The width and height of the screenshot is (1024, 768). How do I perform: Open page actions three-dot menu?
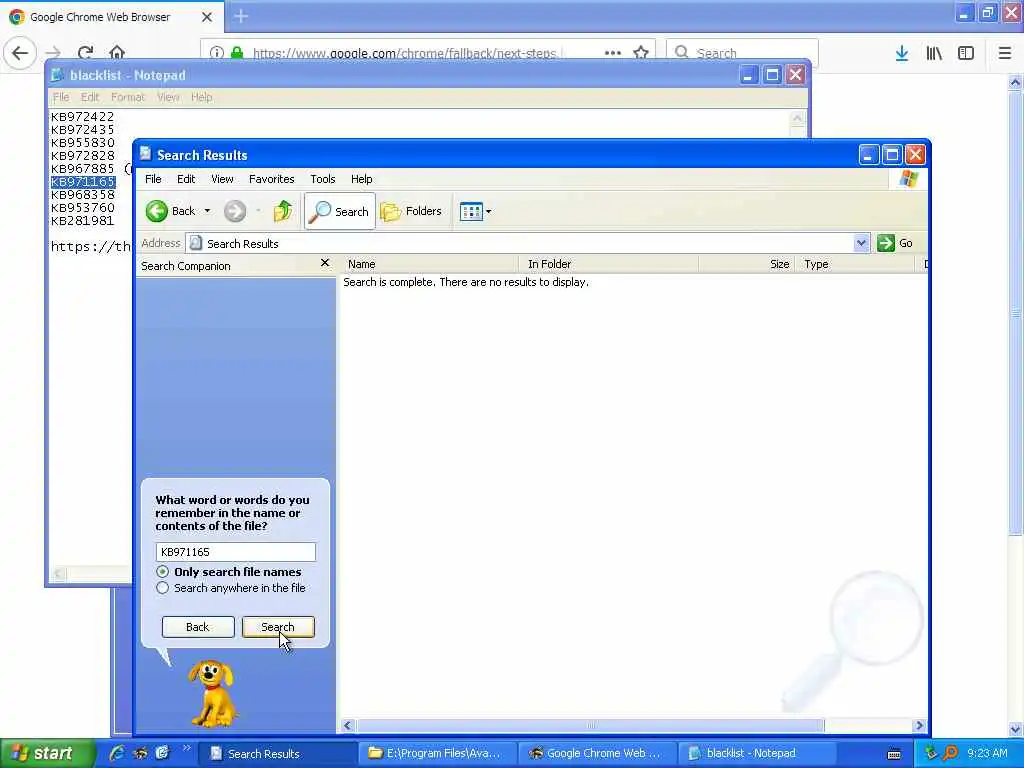tap(613, 52)
